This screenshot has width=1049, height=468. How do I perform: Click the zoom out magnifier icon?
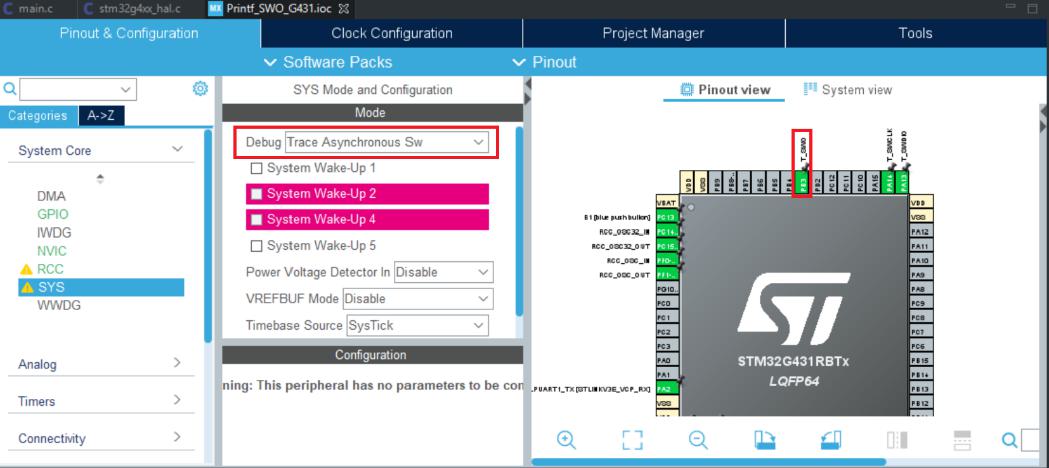click(698, 439)
